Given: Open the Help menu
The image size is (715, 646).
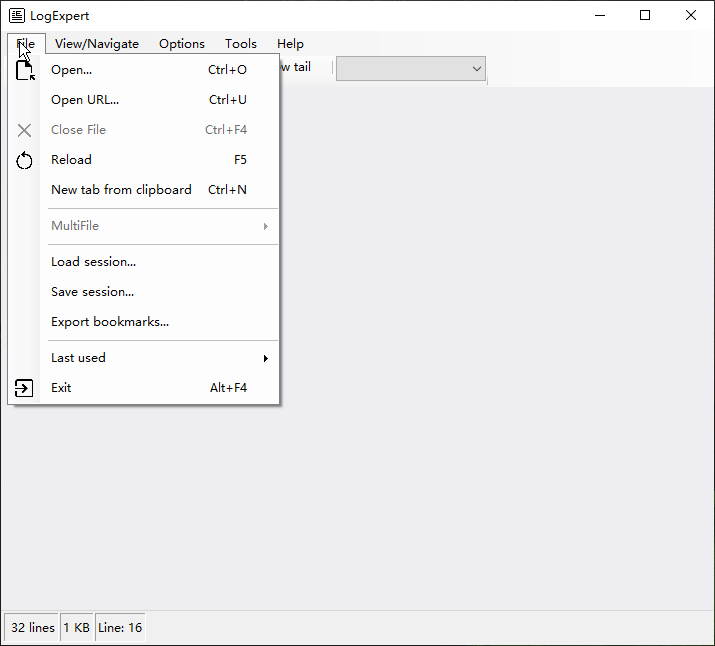Looking at the screenshot, I should coord(290,44).
